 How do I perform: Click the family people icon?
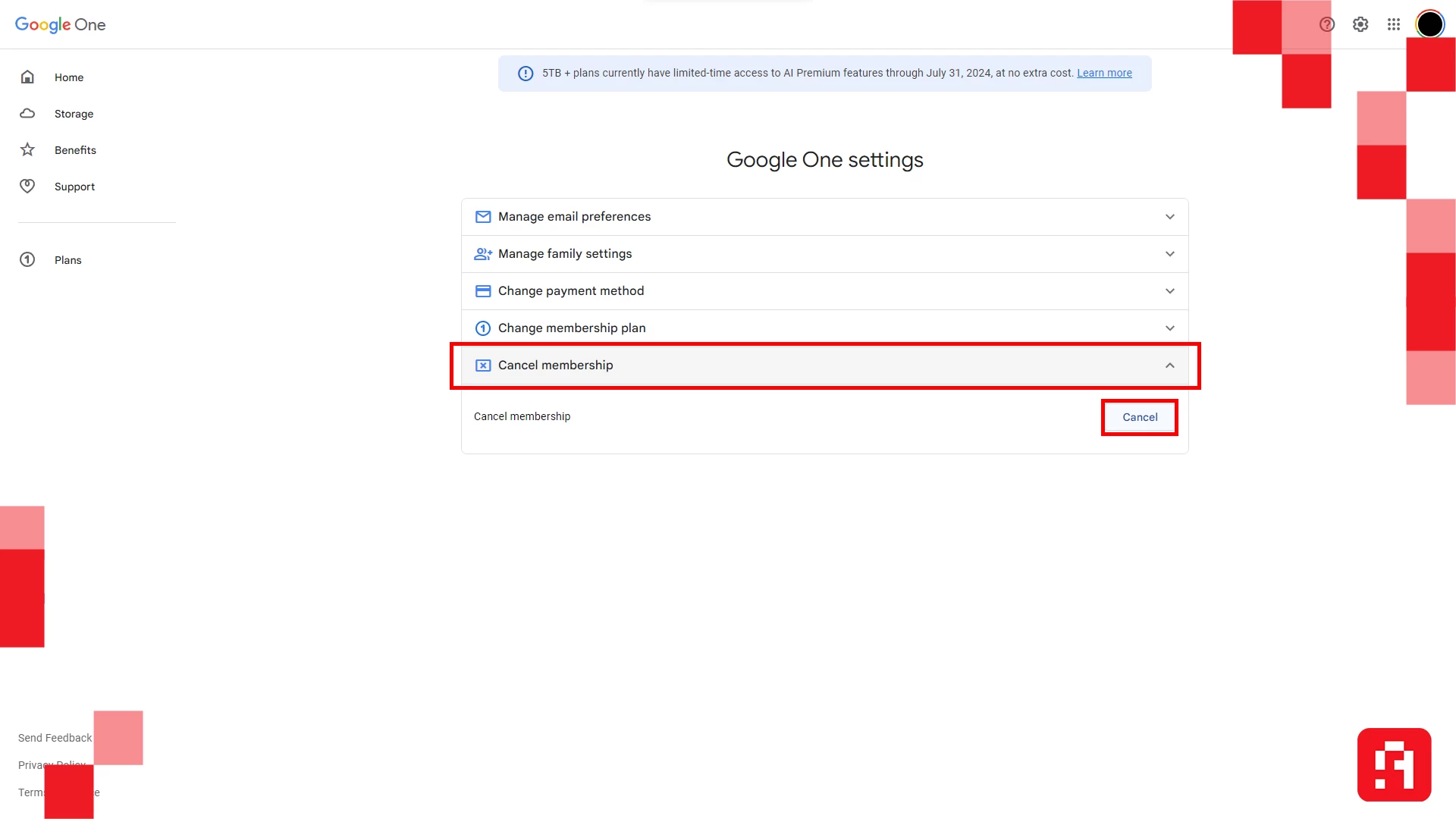pos(483,254)
